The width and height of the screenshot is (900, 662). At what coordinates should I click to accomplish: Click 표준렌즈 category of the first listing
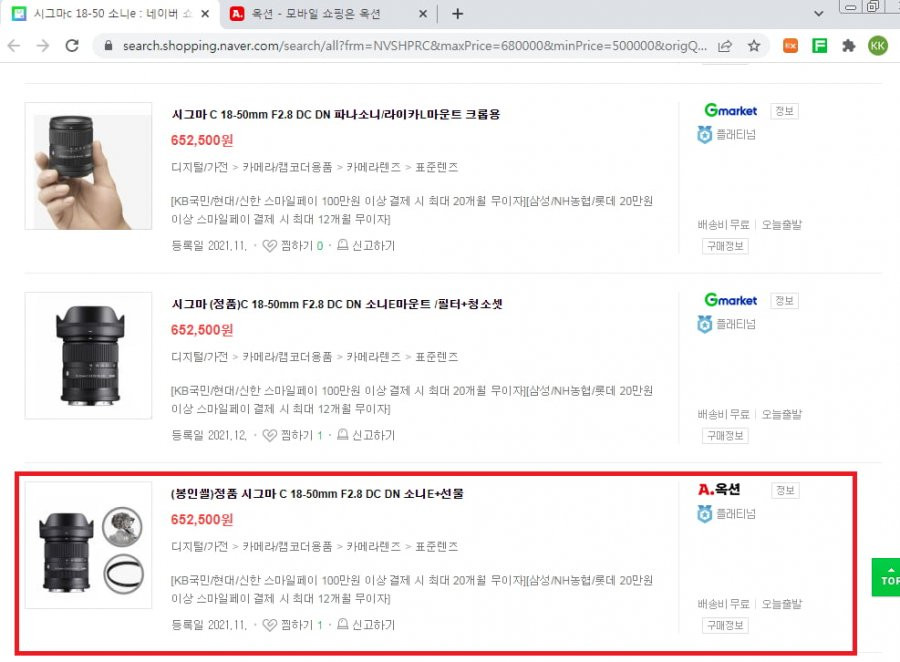[437, 167]
